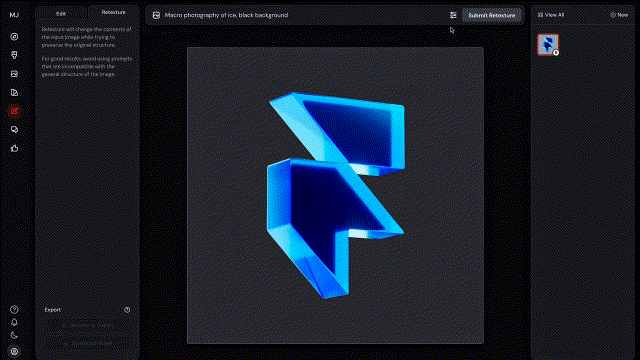Select the red Editor icon in sidebar
This screenshot has height=360, width=640.
point(14,111)
